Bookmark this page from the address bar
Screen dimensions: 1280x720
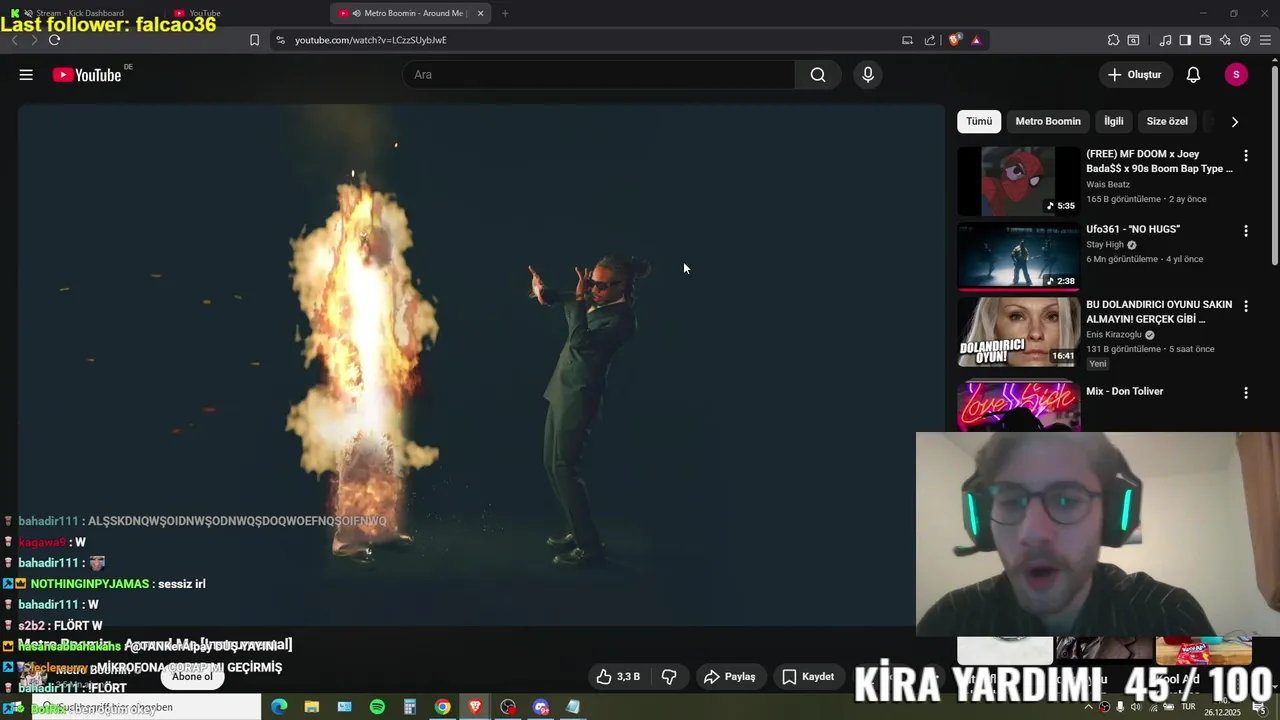click(x=254, y=40)
